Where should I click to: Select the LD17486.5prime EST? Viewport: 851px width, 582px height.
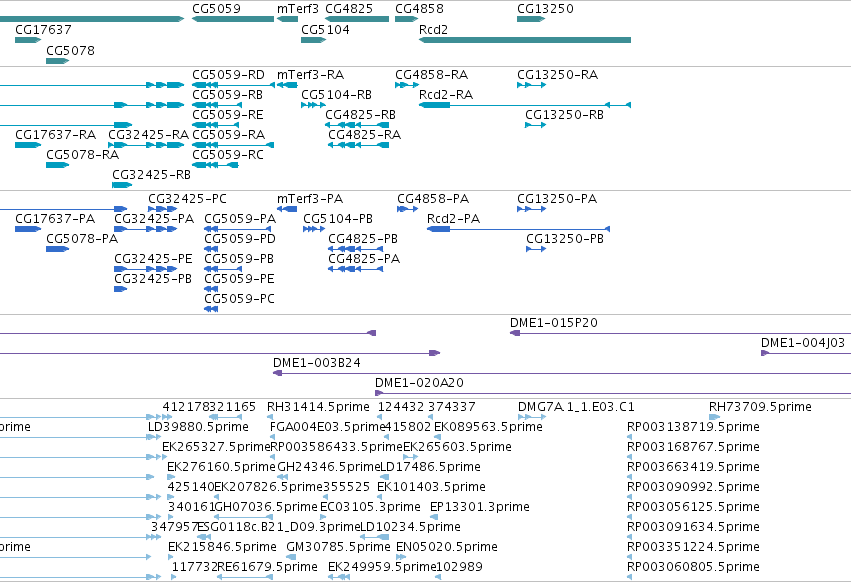coord(384,477)
